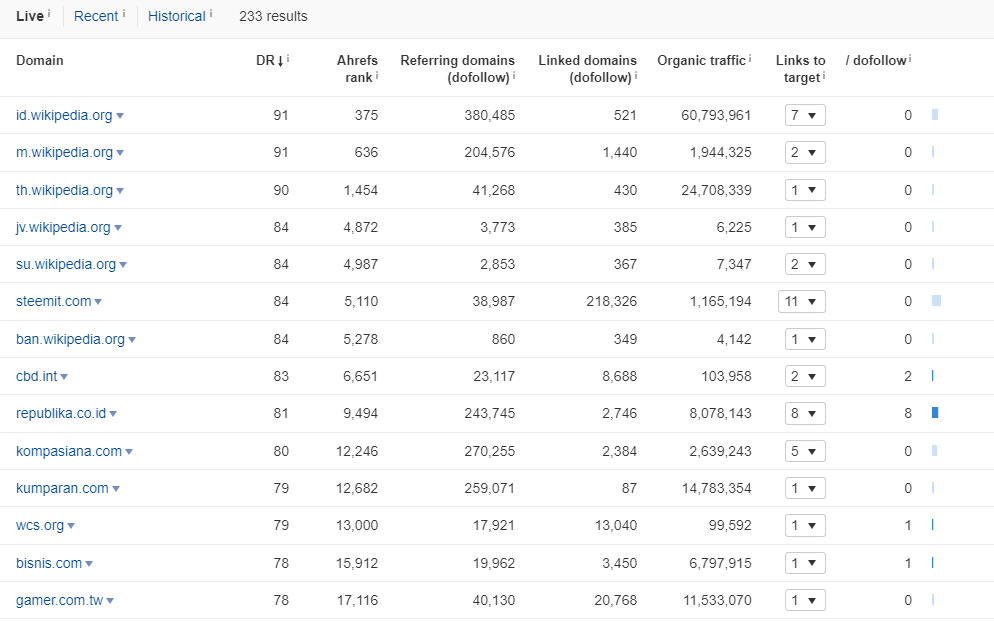Open the id.wikipedia.org domain link
This screenshot has width=994, height=621.
click(x=64, y=115)
